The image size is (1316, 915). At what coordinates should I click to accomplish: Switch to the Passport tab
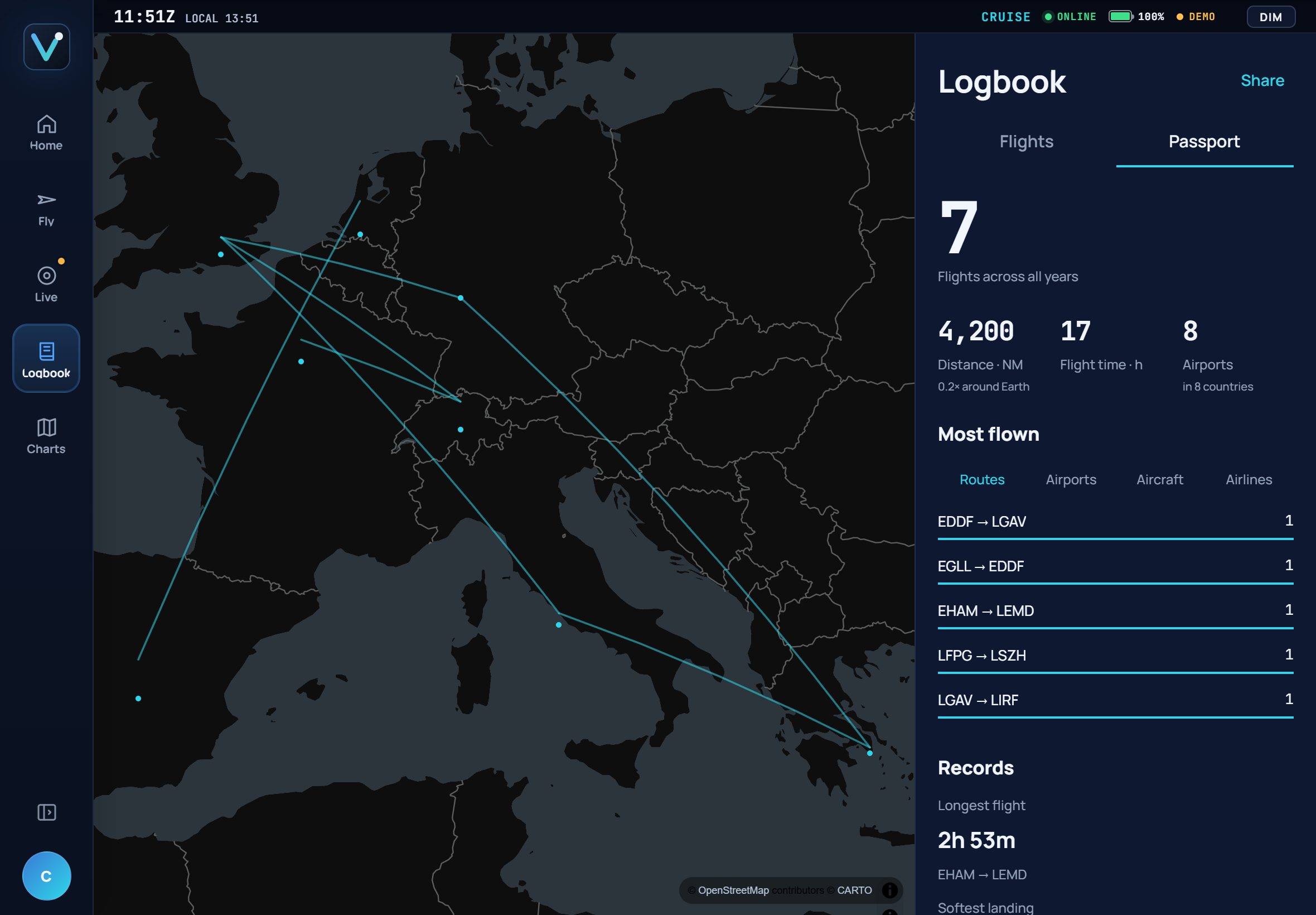1204,142
